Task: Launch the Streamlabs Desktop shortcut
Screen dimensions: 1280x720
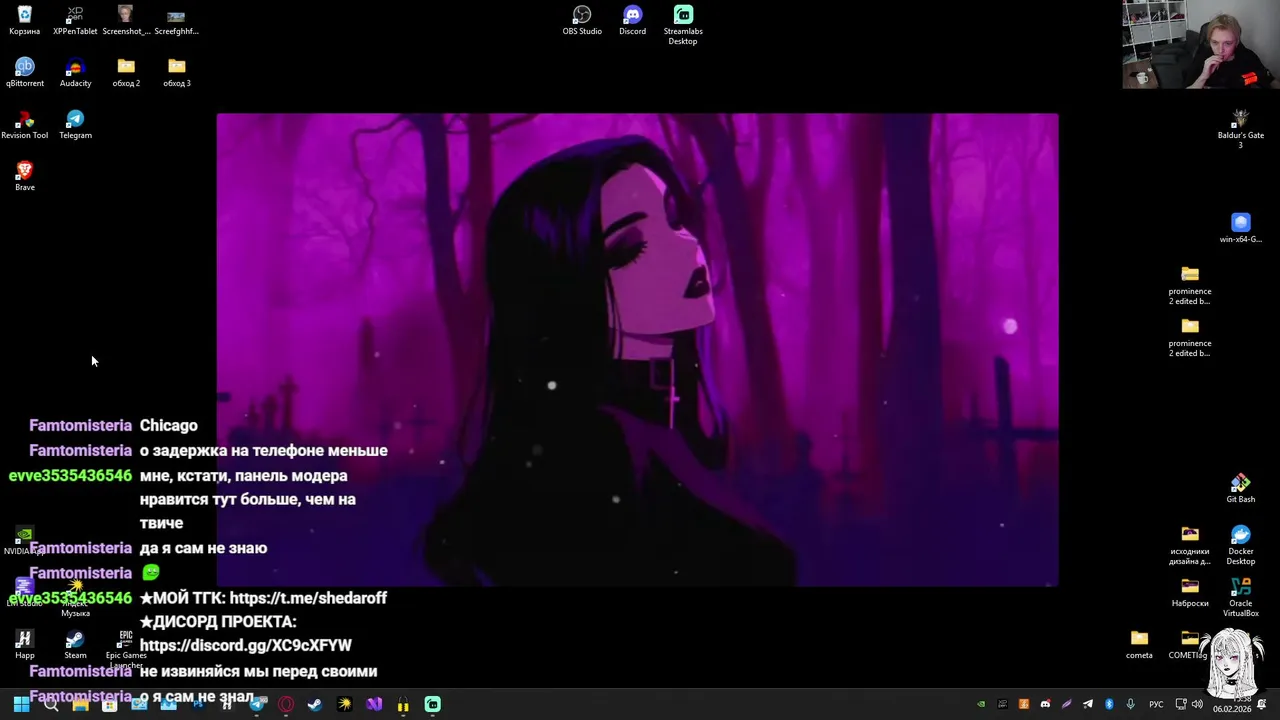Action: pos(683,25)
